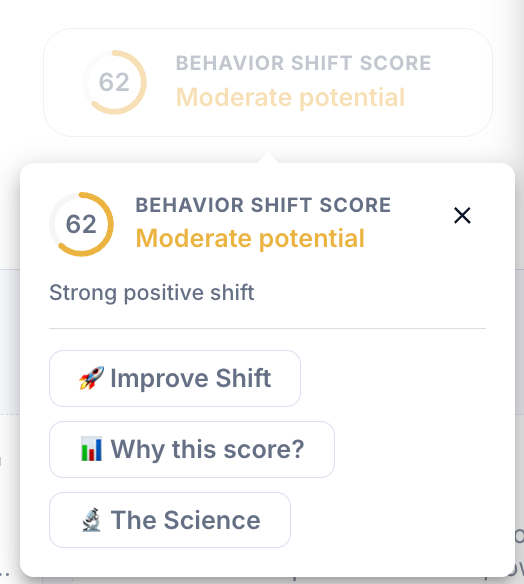Click the orange progress ring in the popup
This screenshot has width=524, height=584.
pyautogui.click(x=82, y=224)
